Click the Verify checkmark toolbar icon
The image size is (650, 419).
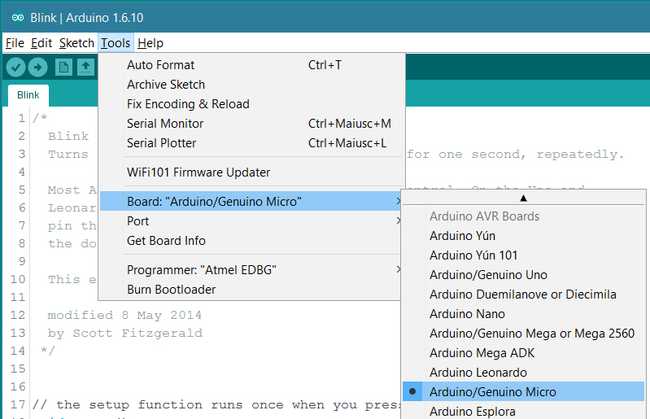(15, 67)
